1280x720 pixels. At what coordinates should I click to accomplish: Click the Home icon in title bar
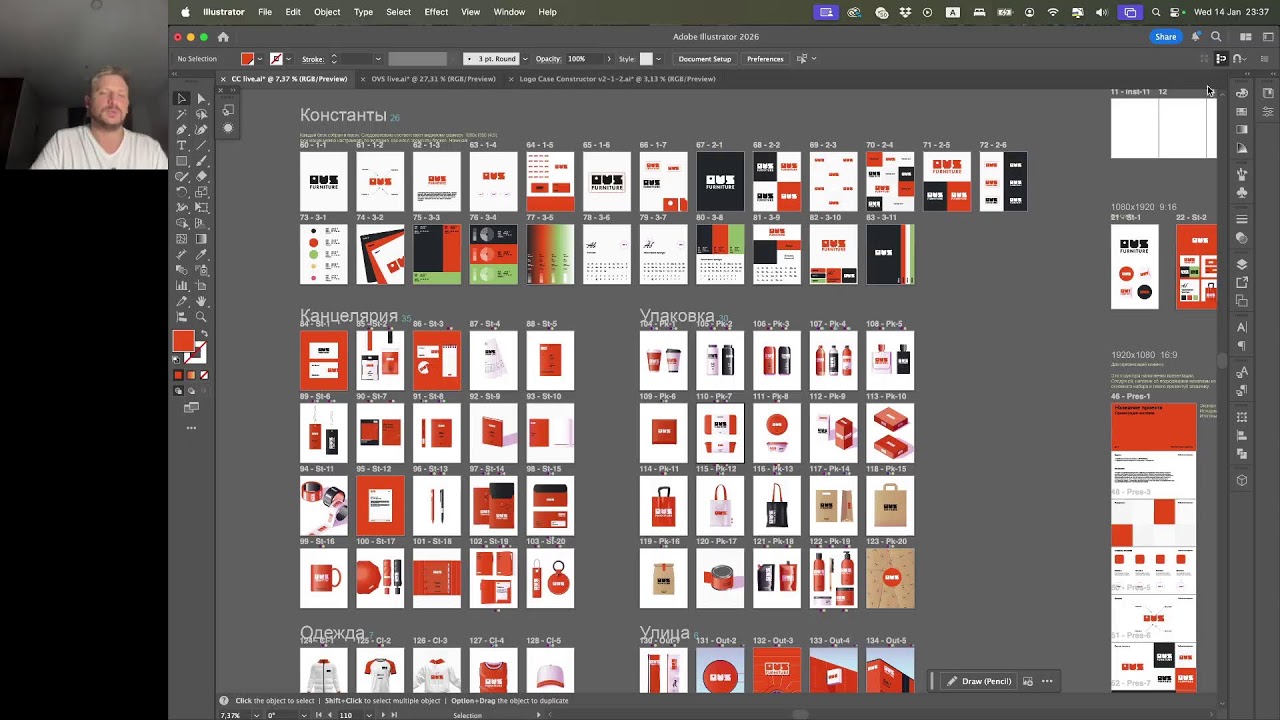tap(223, 37)
